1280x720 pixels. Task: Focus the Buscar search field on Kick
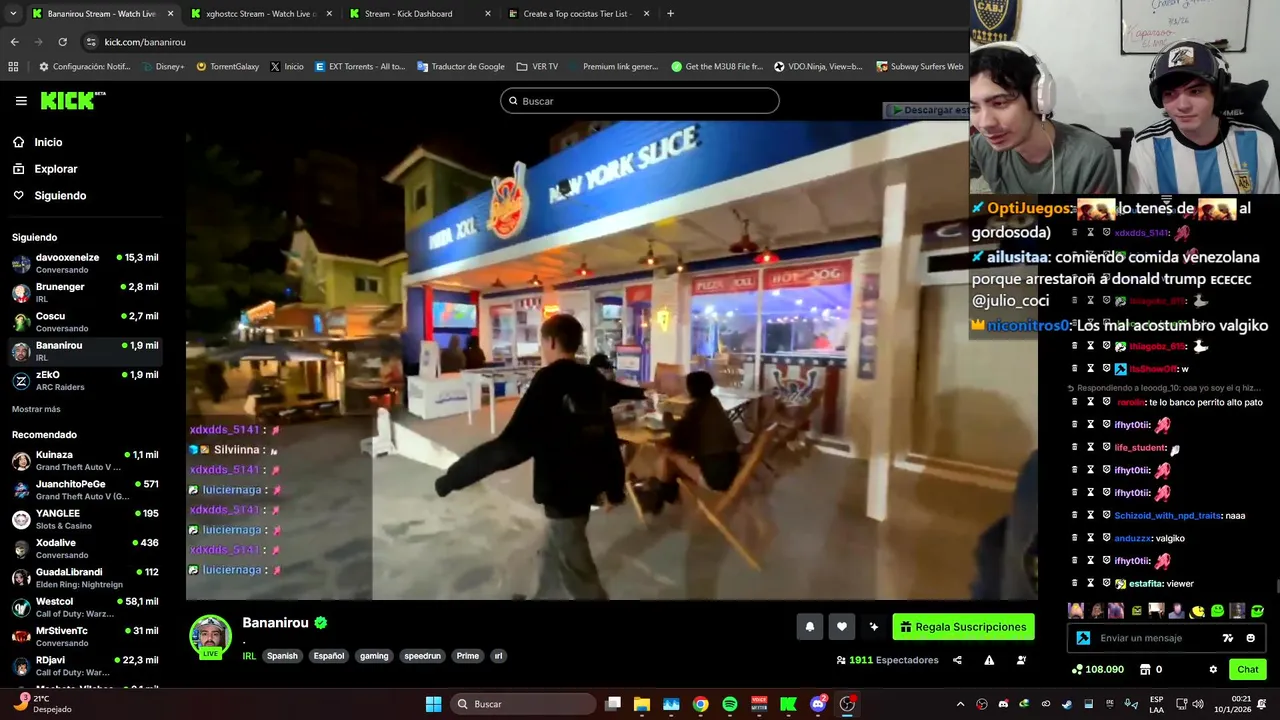[x=640, y=101]
